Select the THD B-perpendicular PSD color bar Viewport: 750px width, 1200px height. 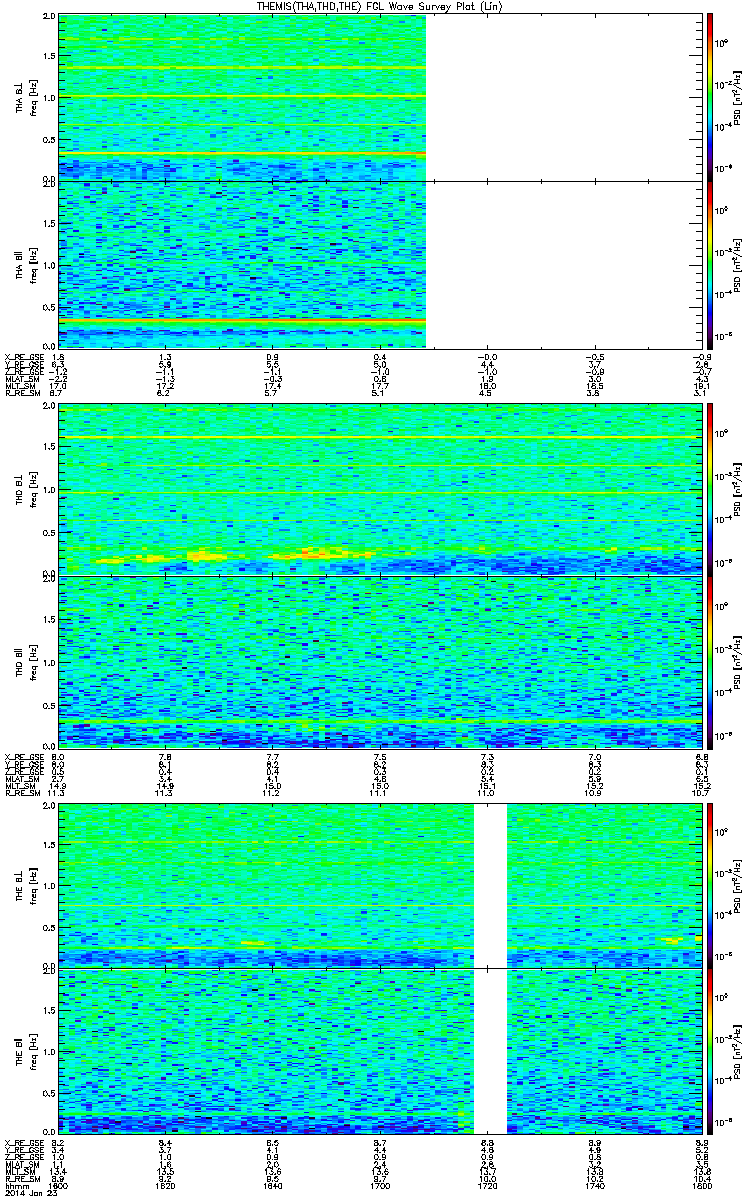click(x=710, y=489)
